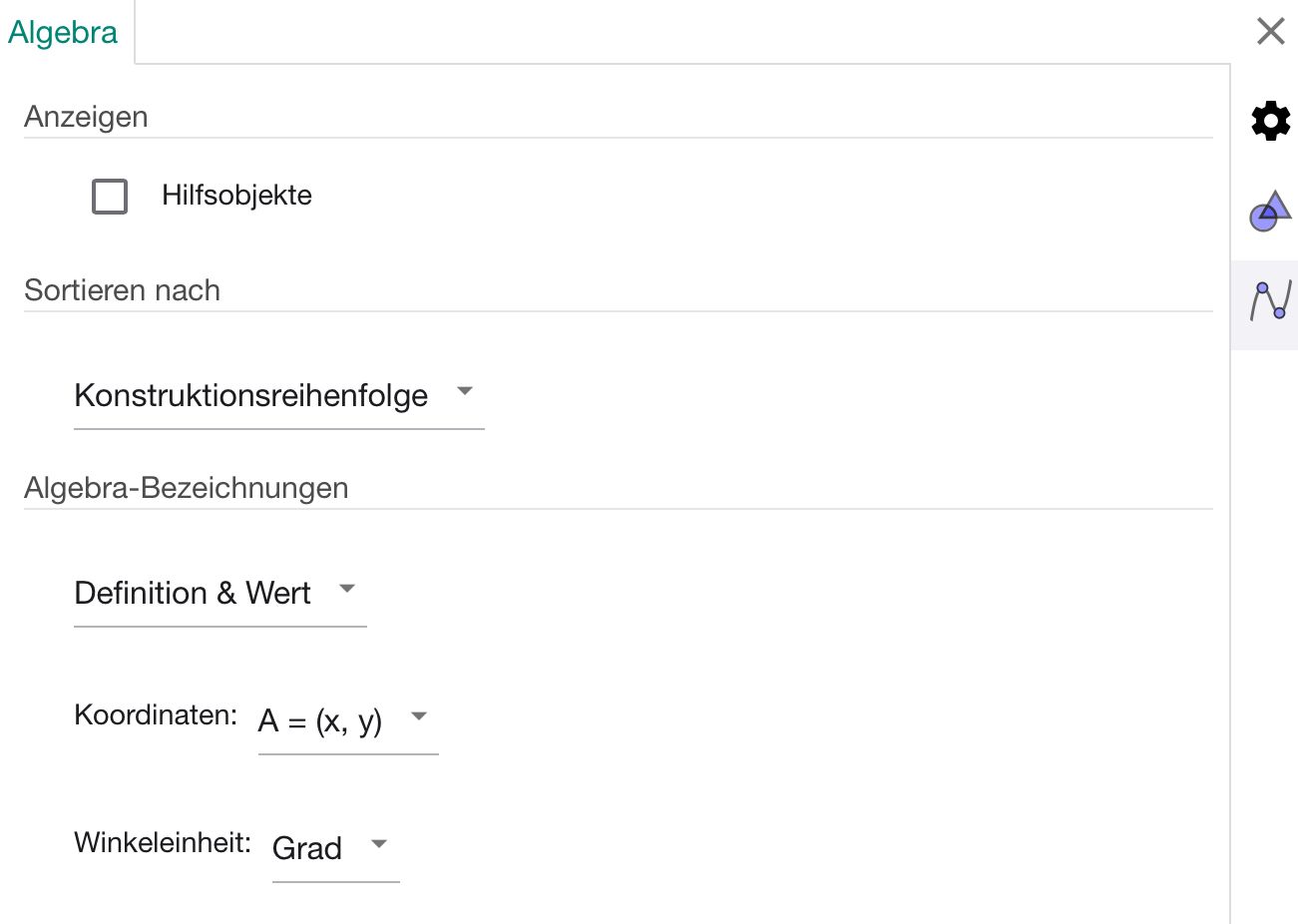This screenshot has height=924, width=1298.
Task: Open the global settings gear icon
Action: click(x=1270, y=121)
